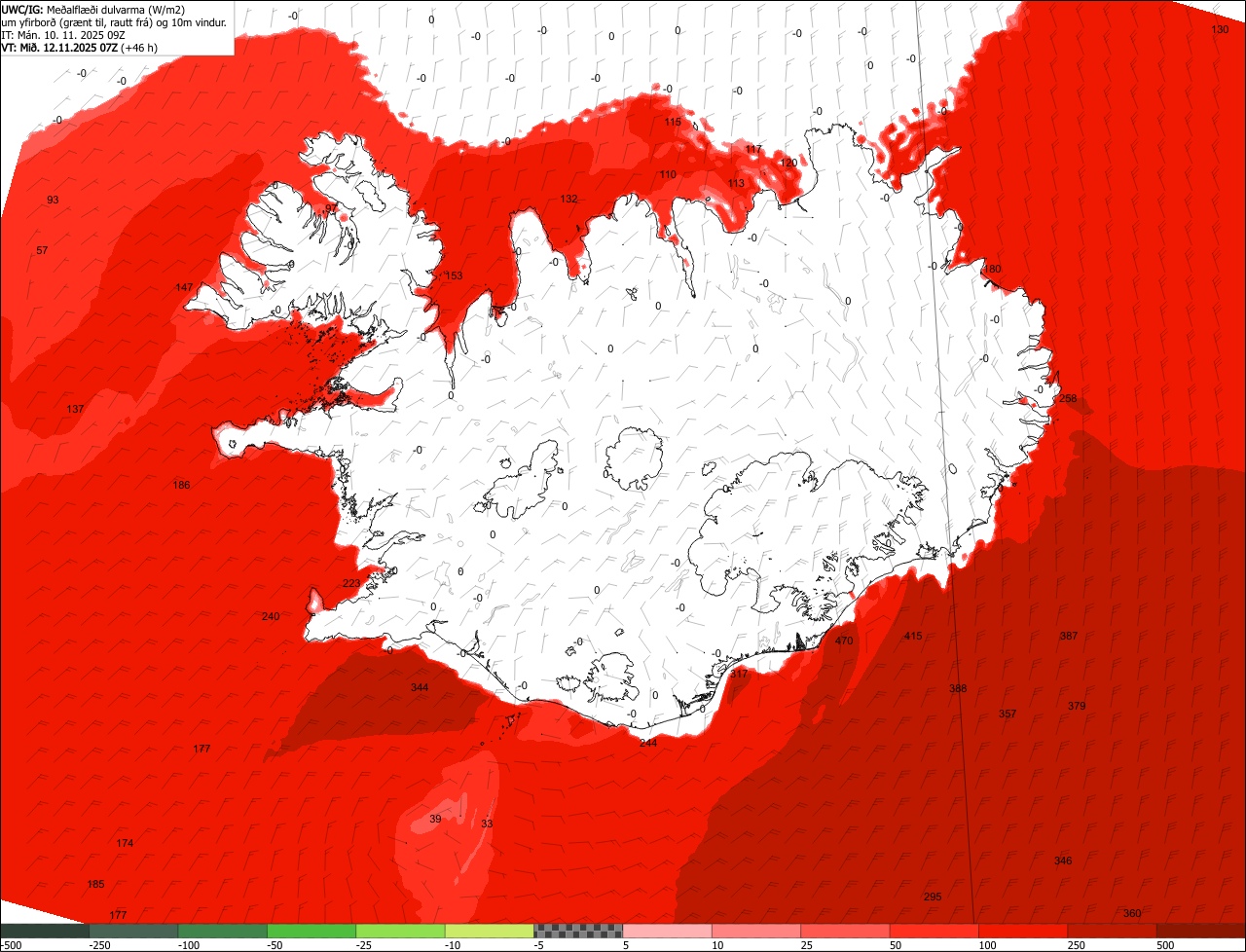Click the legend label -250
The height and width of the screenshot is (952, 1246).
tap(99, 945)
